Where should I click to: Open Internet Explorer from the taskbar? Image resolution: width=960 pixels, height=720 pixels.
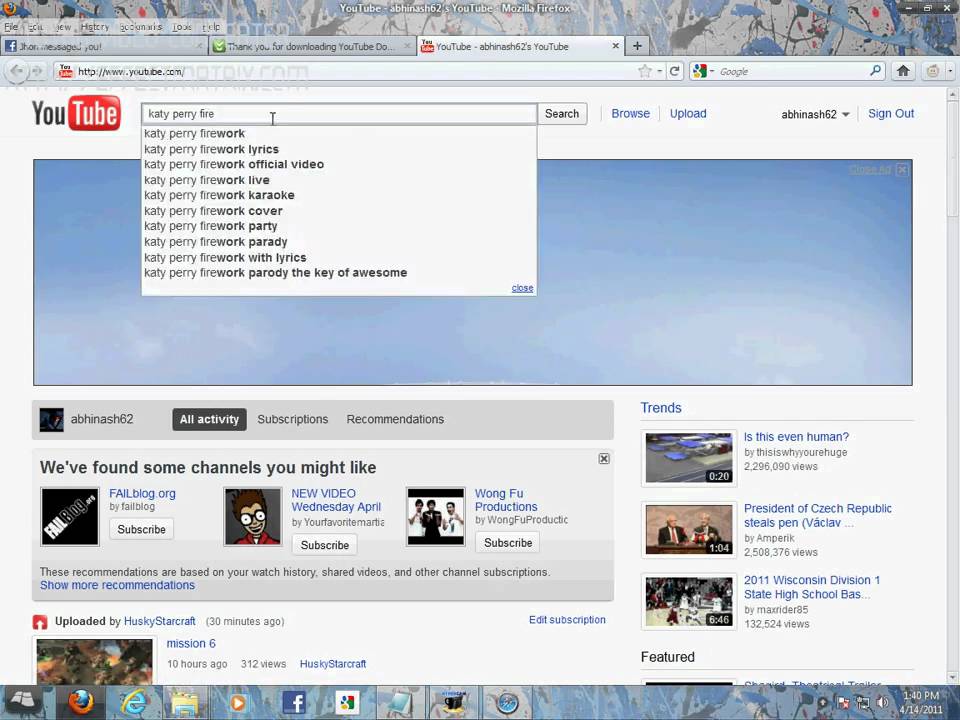click(x=133, y=702)
